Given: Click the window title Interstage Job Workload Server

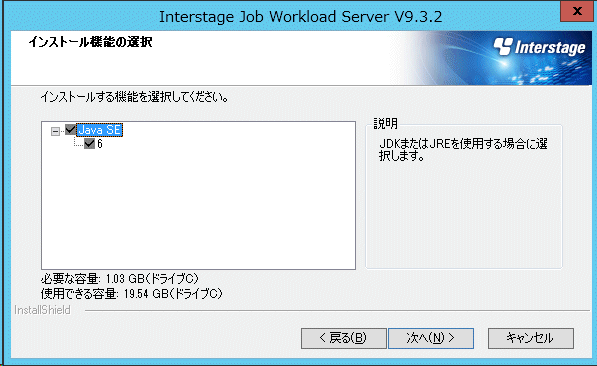Looking at the screenshot, I should [300, 17].
